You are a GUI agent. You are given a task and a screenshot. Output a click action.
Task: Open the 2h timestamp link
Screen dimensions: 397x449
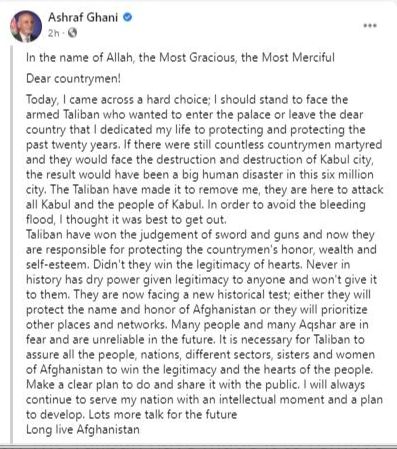[53, 33]
